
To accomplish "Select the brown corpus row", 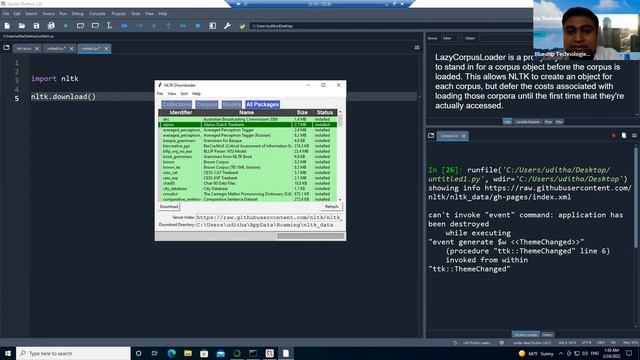I will (x=248, y=162).
